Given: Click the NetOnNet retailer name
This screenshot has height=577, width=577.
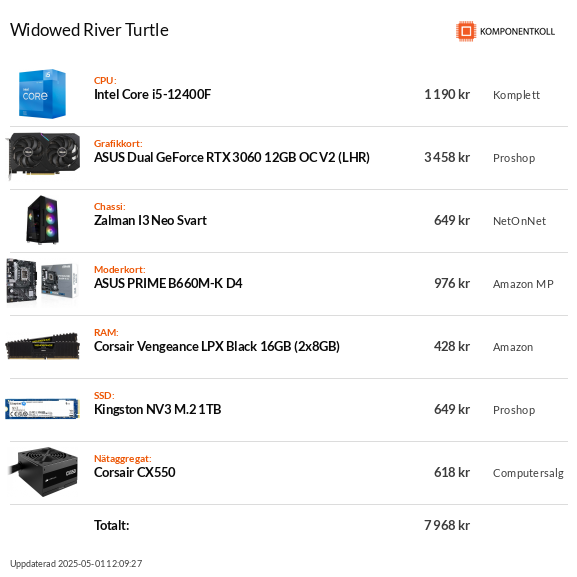Looking at the screenshot, I should tap(519, 221).
